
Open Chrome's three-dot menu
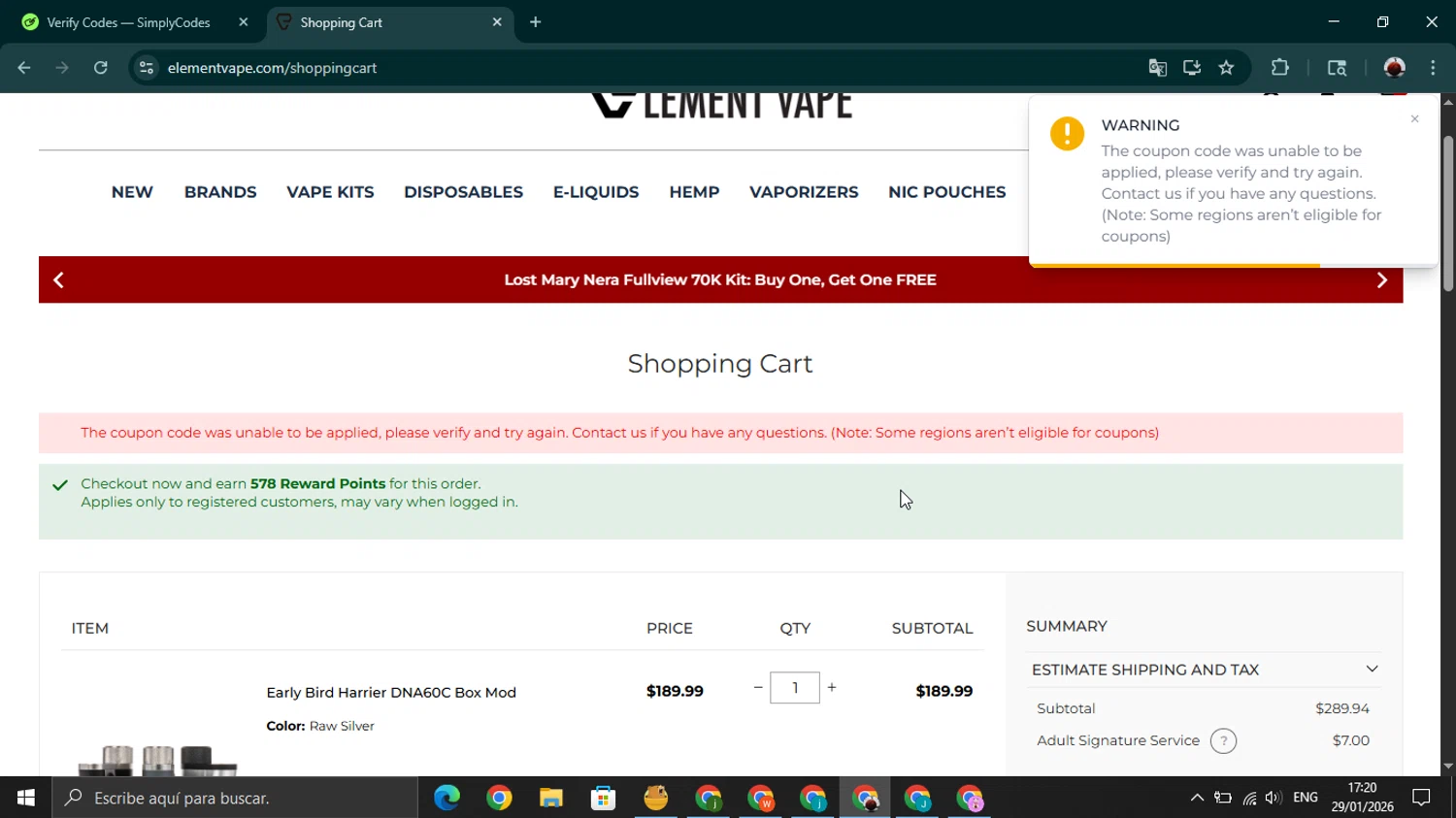[x=1433, y=68]
